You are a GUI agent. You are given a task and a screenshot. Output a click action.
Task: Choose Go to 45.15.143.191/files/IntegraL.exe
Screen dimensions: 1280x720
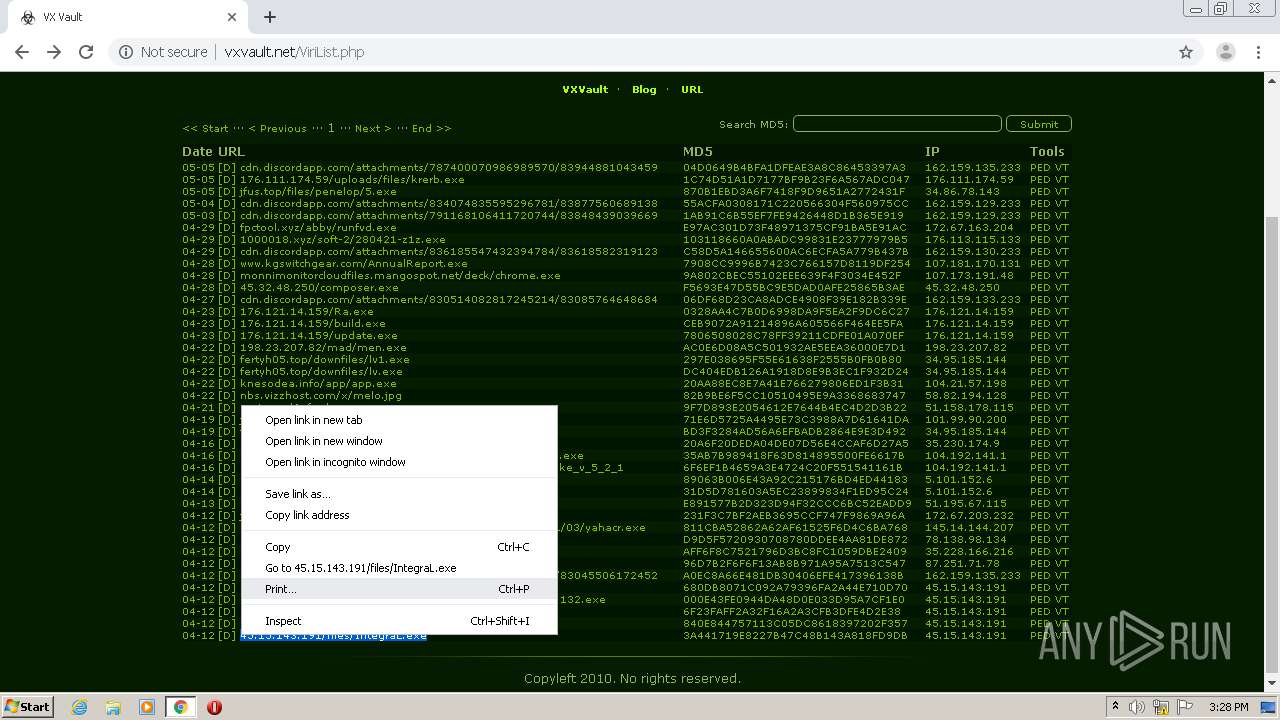[399, 568]
